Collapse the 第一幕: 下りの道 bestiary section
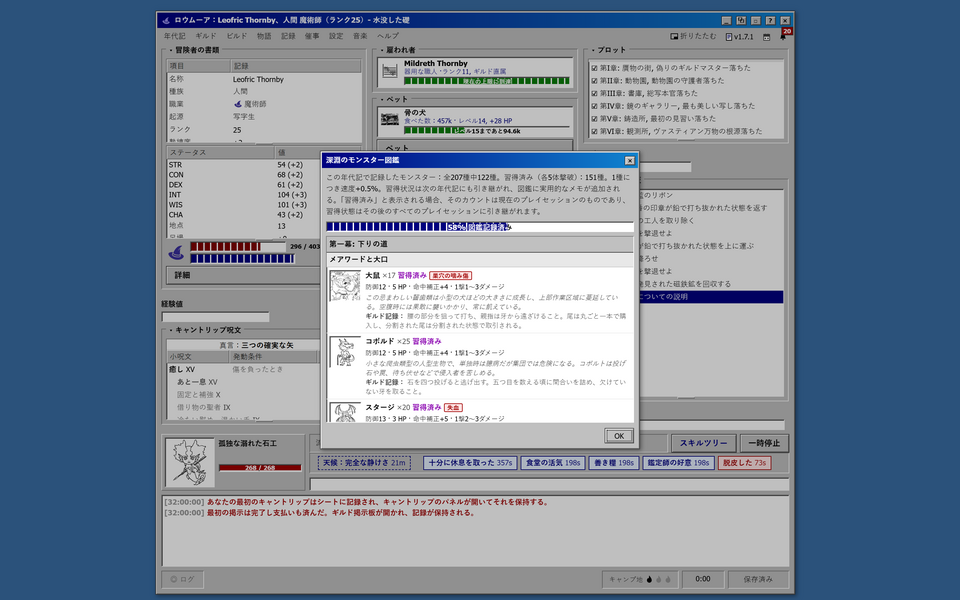Image resolution: width=960 pixels, height=600 pixels. (x=480, y=244)
